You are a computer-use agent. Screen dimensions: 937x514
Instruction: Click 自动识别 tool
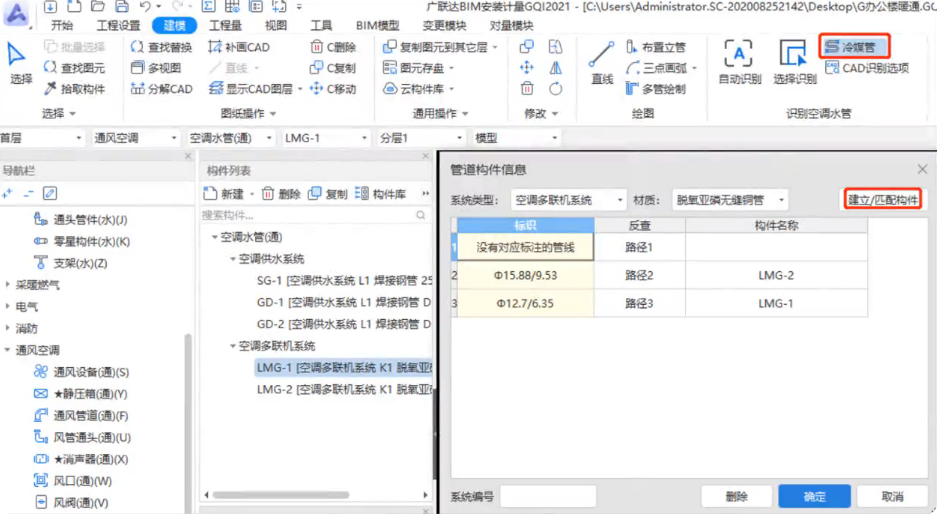coord(739,63)
